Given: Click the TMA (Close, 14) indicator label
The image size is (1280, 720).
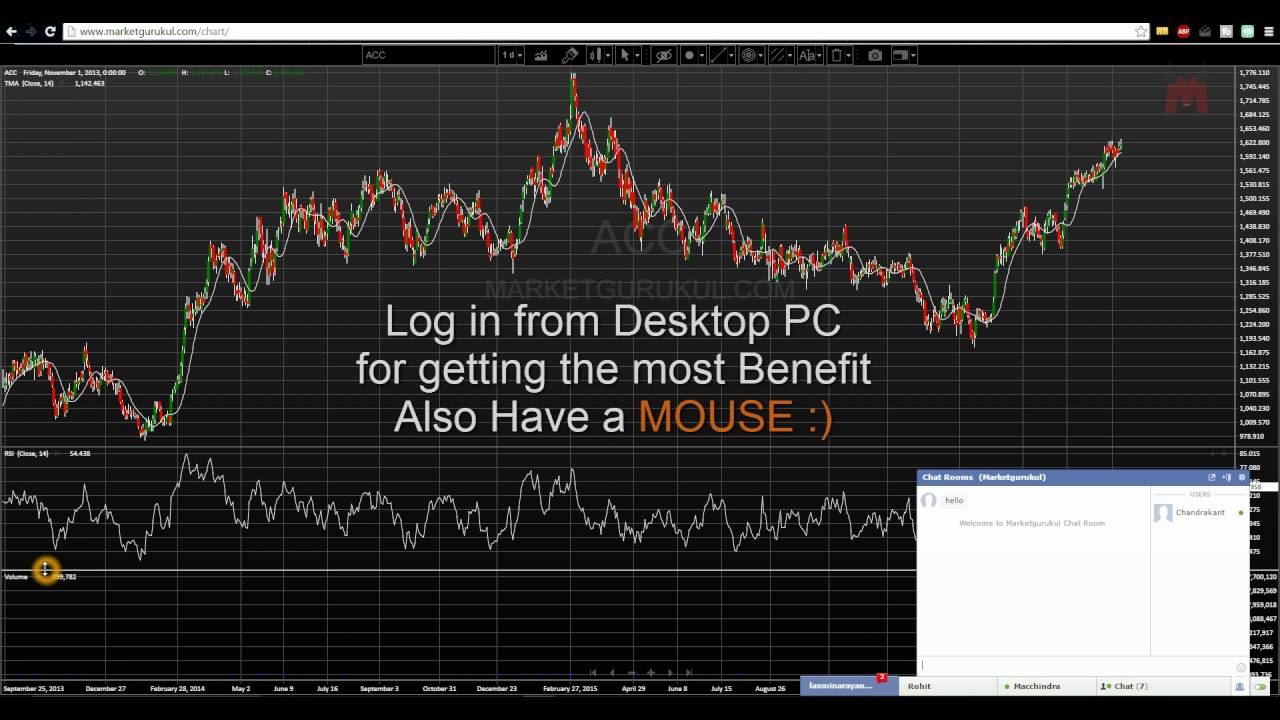Looking at the screenshot, I should [x=29, y=83].
